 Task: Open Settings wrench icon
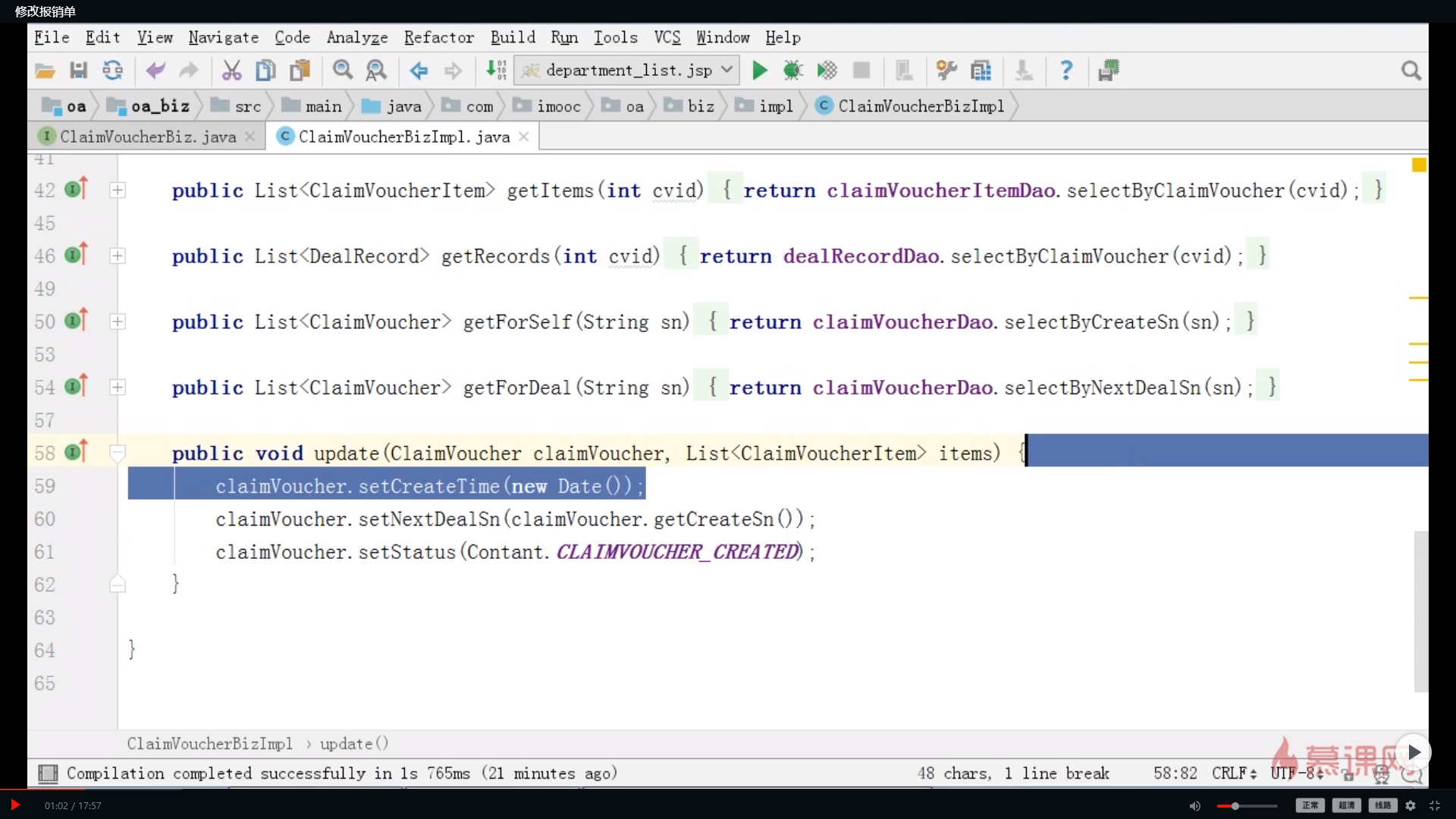click(x=946, y=71)
